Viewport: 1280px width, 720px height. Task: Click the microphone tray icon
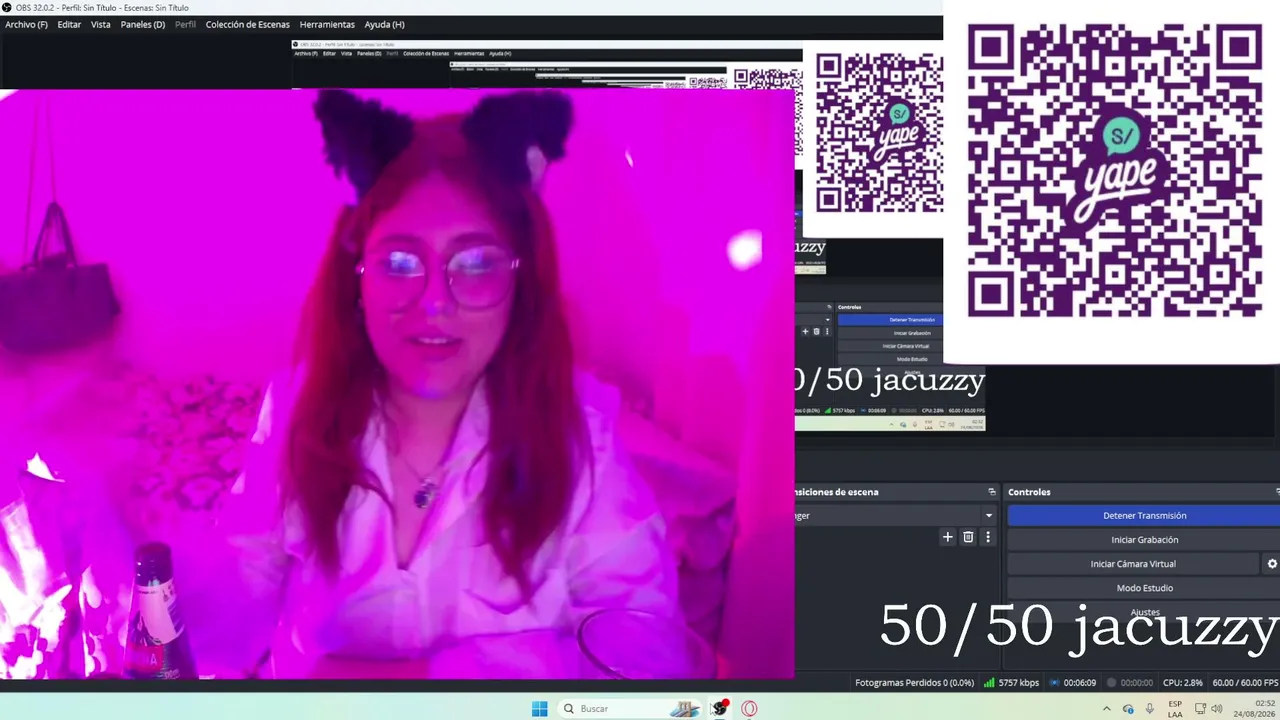point(1150,709)
